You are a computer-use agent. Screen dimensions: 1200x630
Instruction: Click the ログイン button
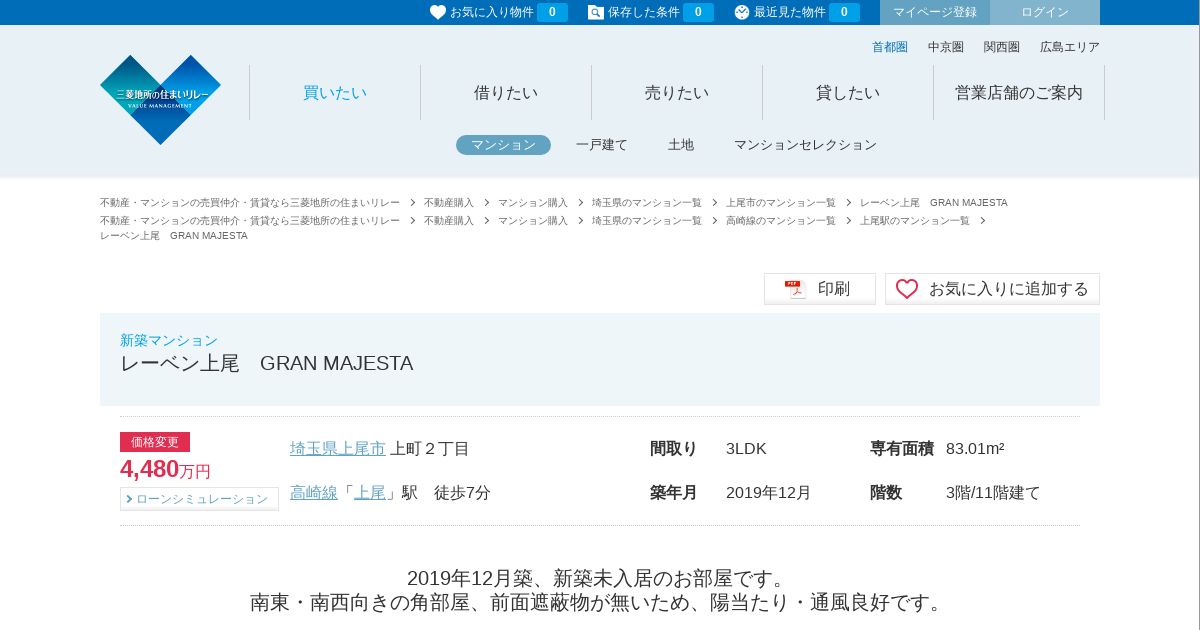(1045, 12)
